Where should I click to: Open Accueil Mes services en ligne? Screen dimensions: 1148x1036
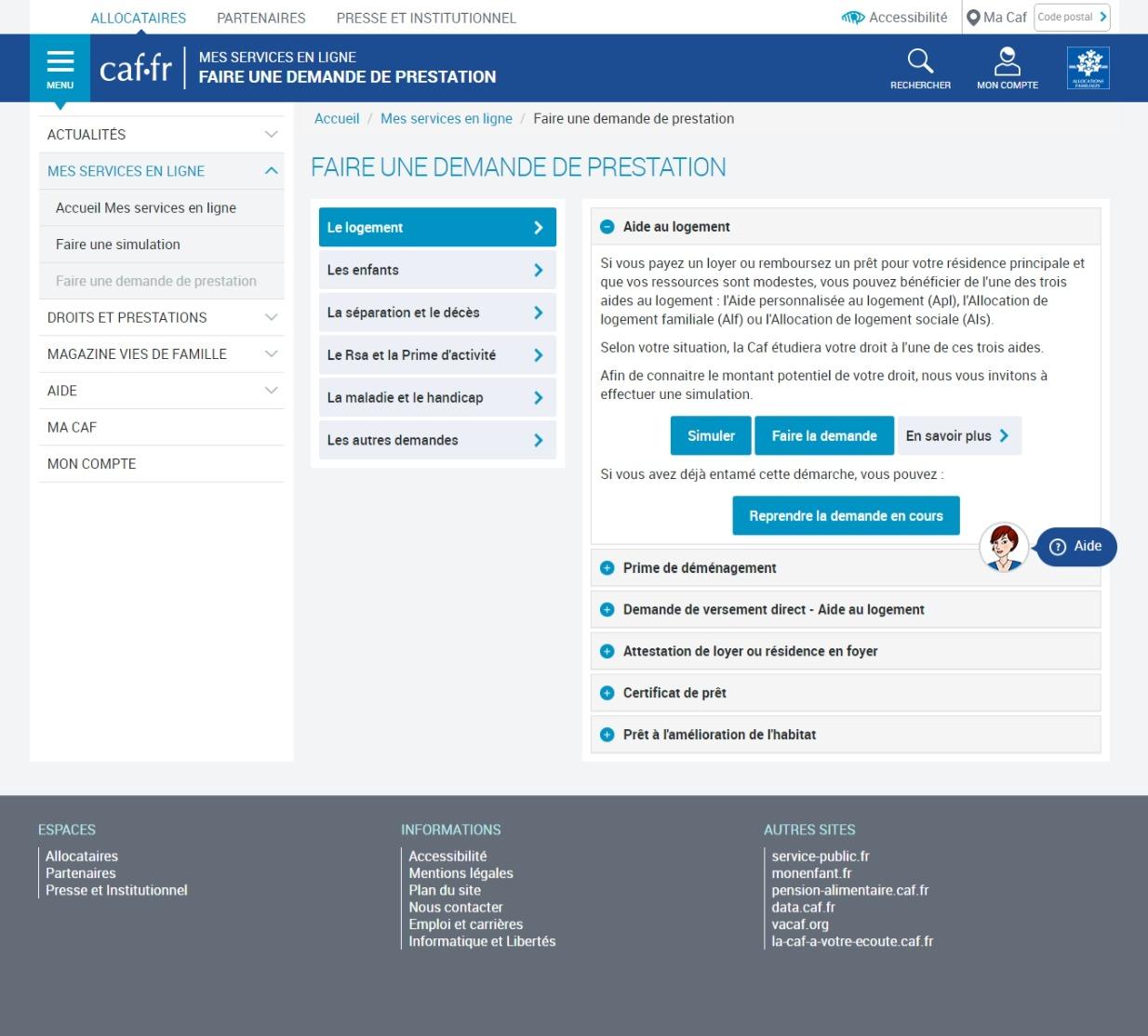click(x=162, y=207)
